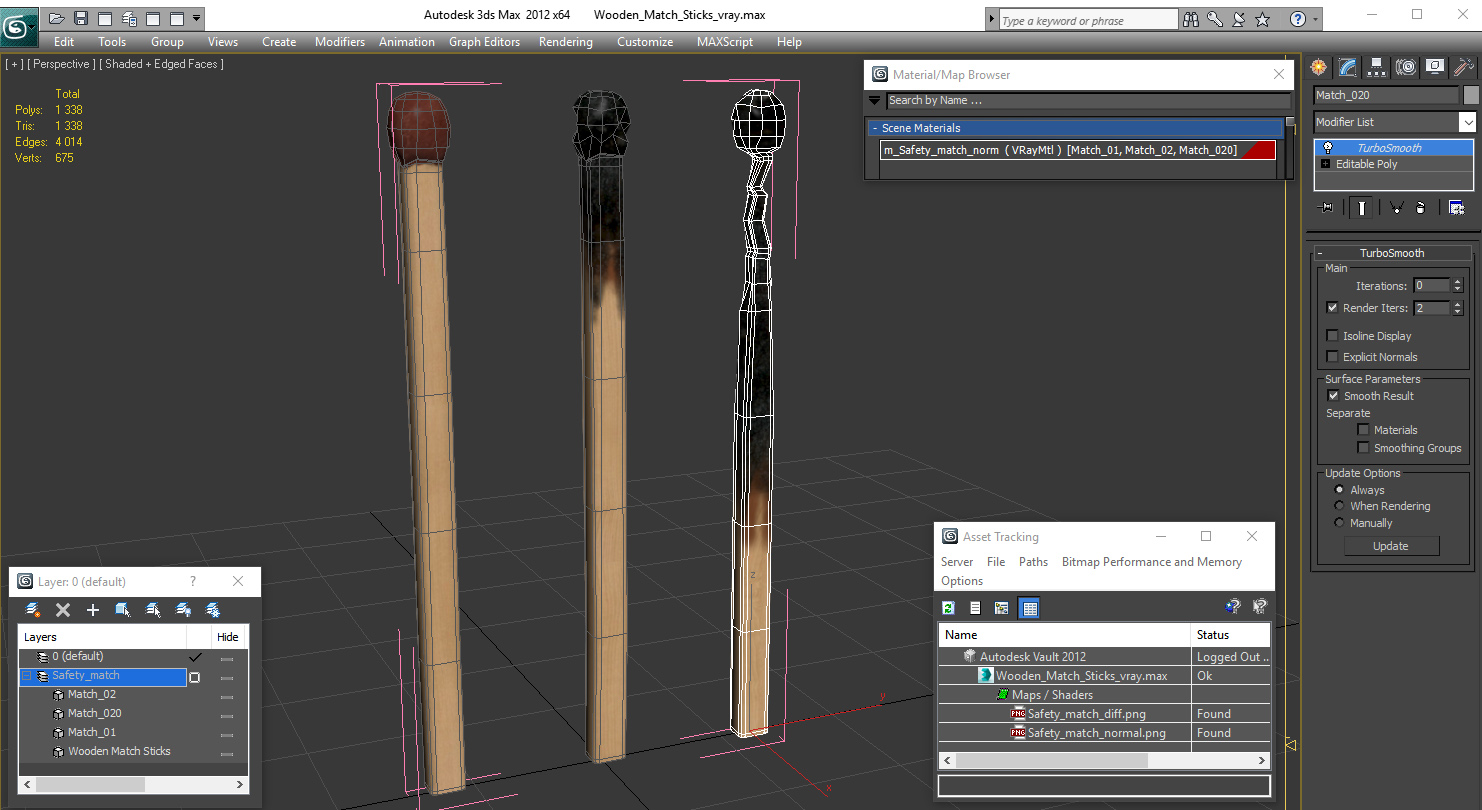Toggle Smooth Result checkbox
This screenshot has height=810, width=1482.
click(x=1333, y=396)
